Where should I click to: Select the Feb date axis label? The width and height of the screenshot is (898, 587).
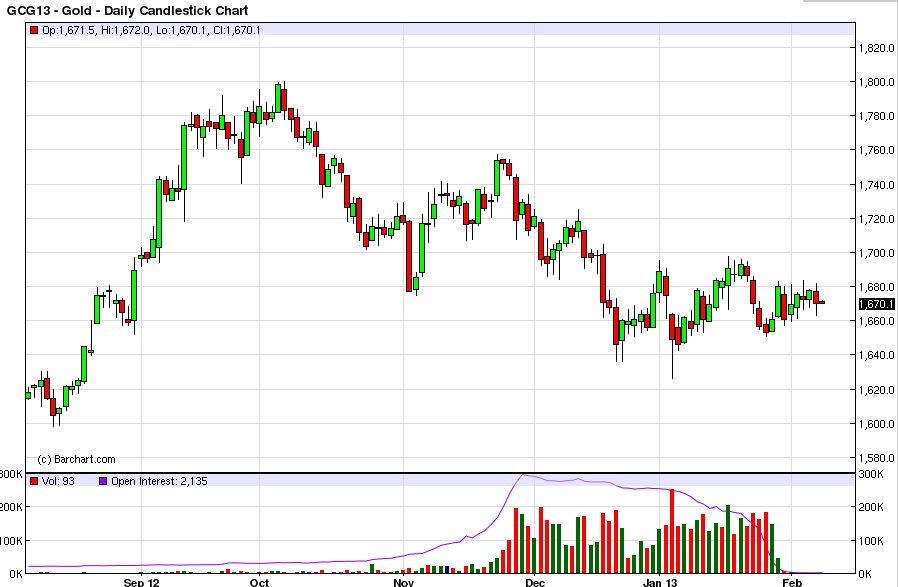(x=793, y=582)
